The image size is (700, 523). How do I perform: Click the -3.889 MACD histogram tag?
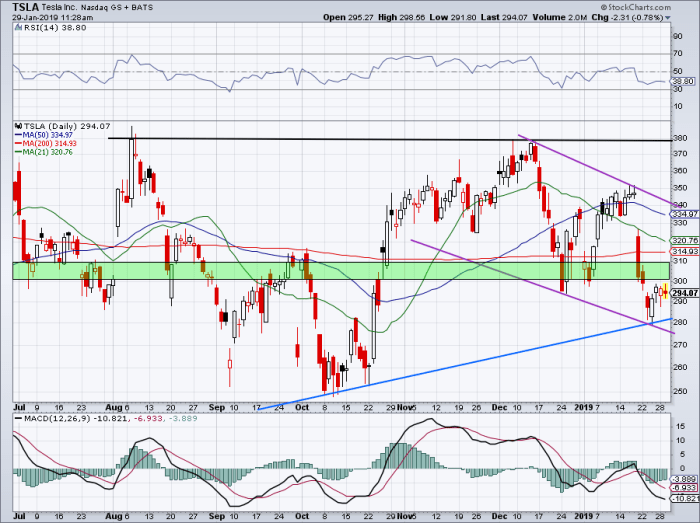pyautogui.click(x=685, y=478)
